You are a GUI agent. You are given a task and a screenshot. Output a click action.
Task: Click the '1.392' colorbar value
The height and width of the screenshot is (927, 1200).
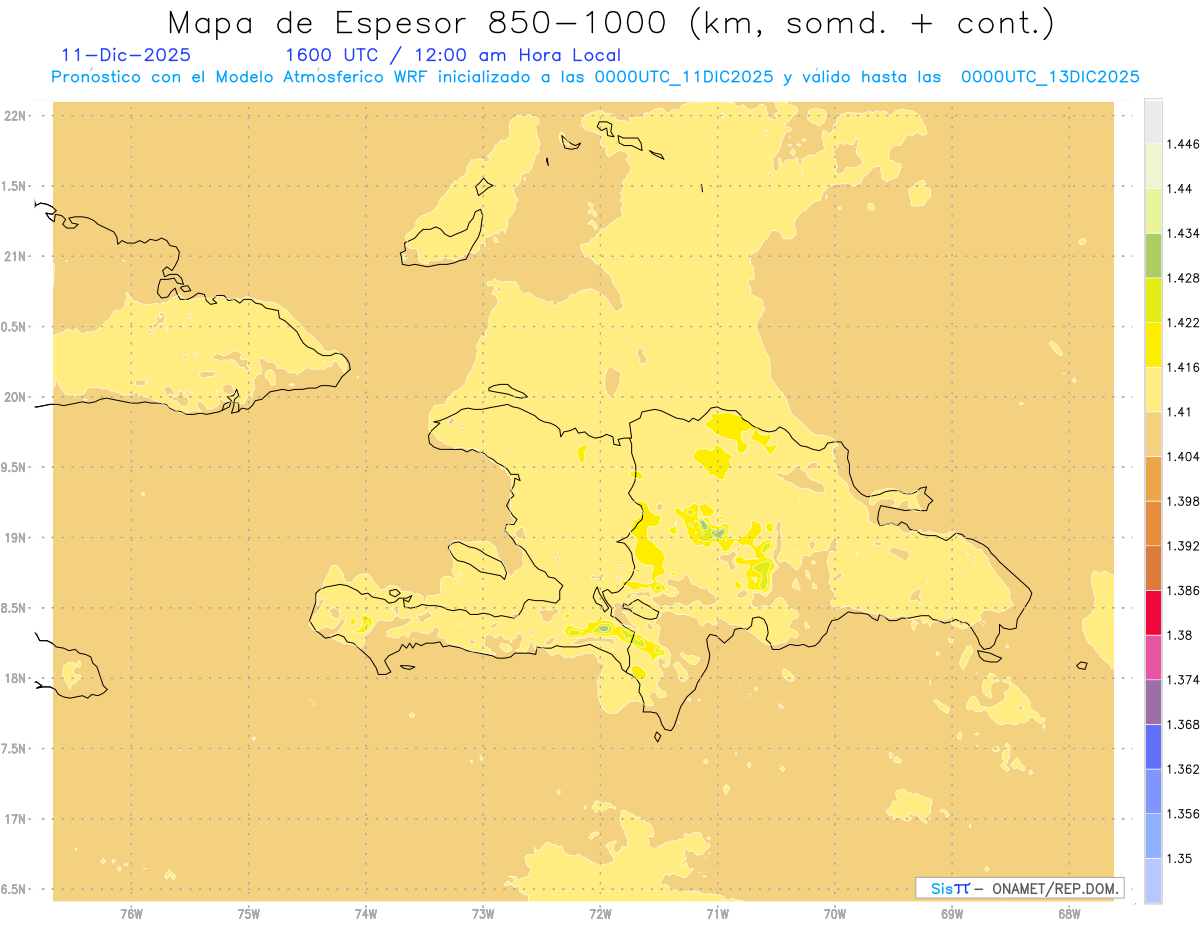click(x=1185, y=546)
